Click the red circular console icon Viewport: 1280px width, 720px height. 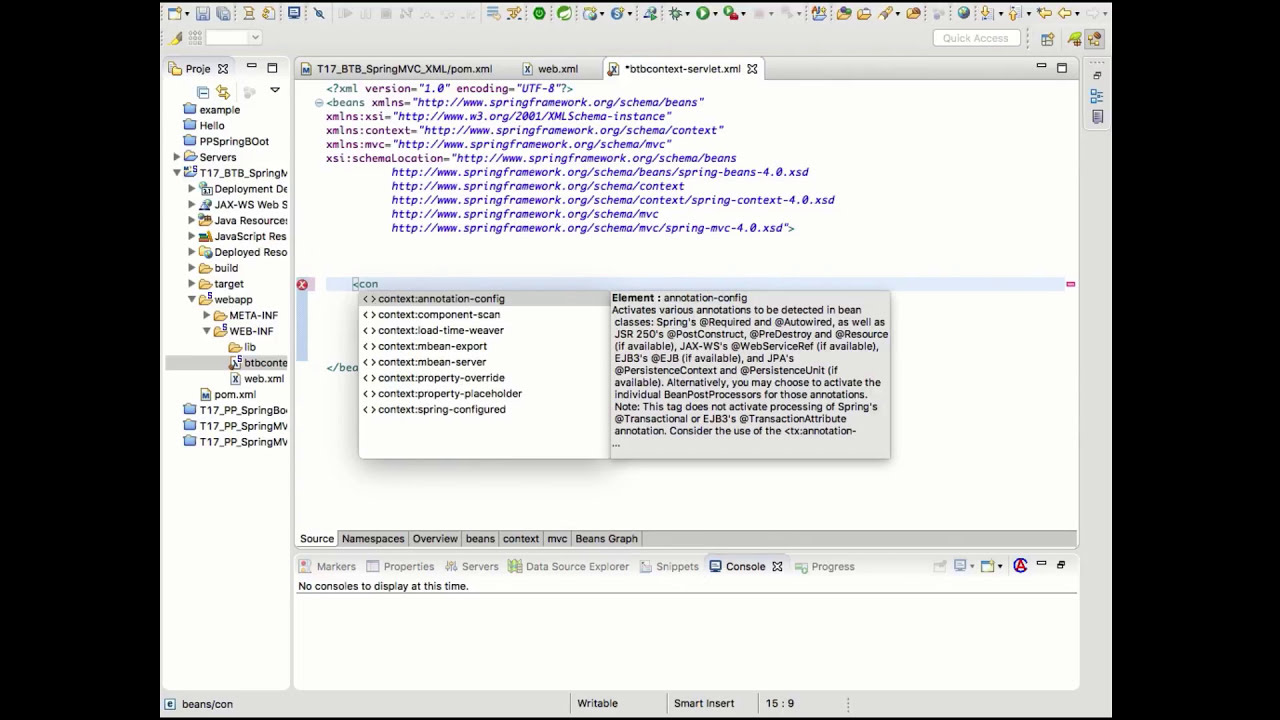[x=1020, y=566]
